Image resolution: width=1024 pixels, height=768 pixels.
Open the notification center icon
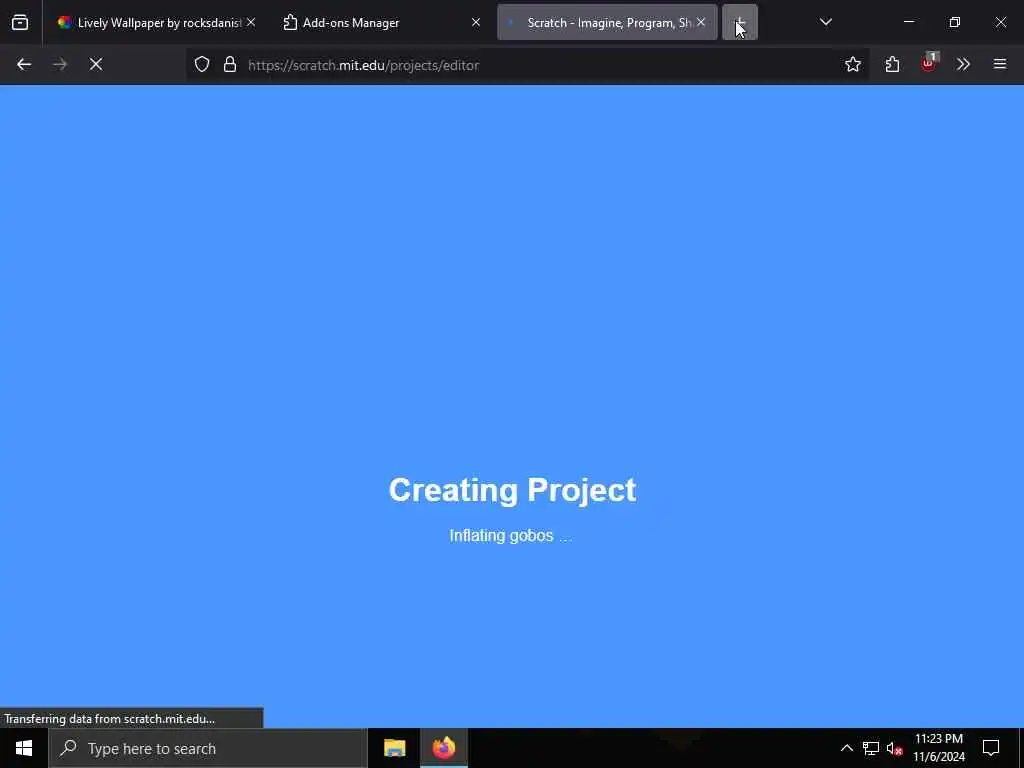coord(991,748)
